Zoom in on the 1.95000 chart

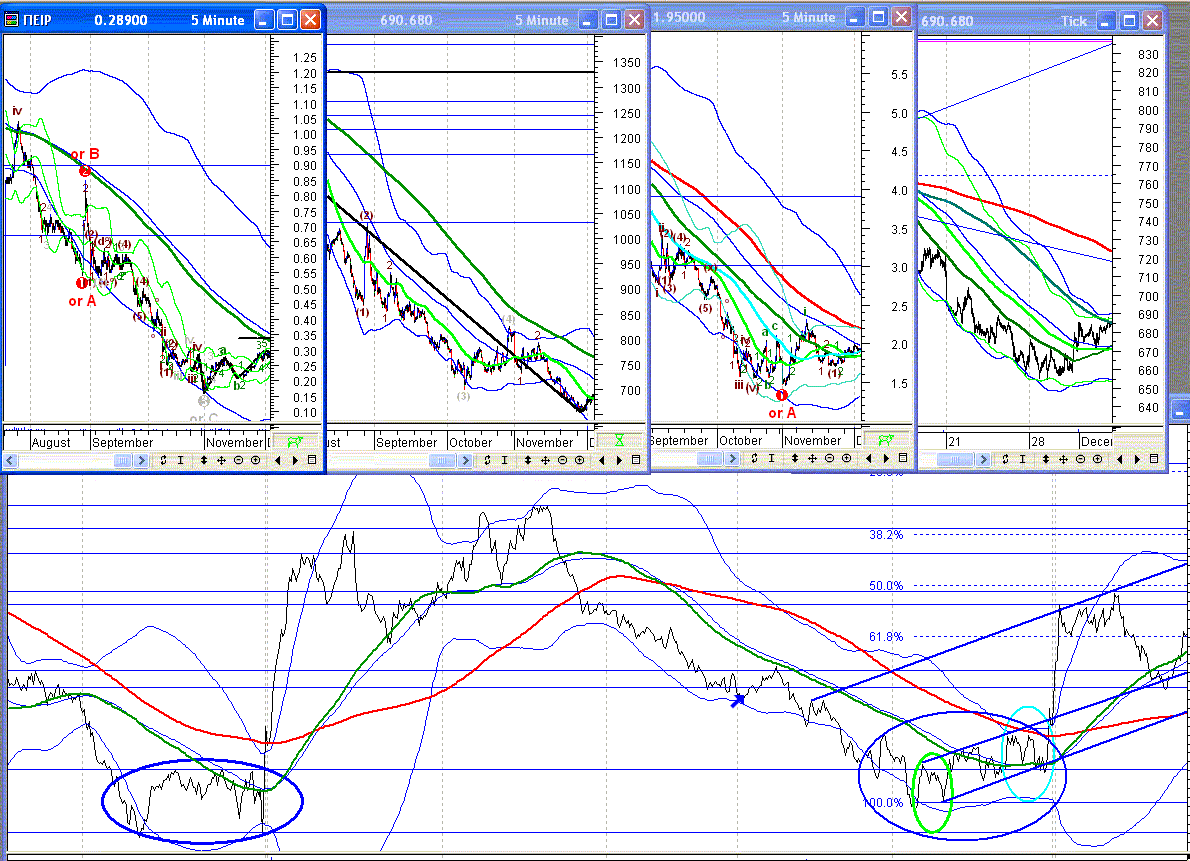click(846, 458)
